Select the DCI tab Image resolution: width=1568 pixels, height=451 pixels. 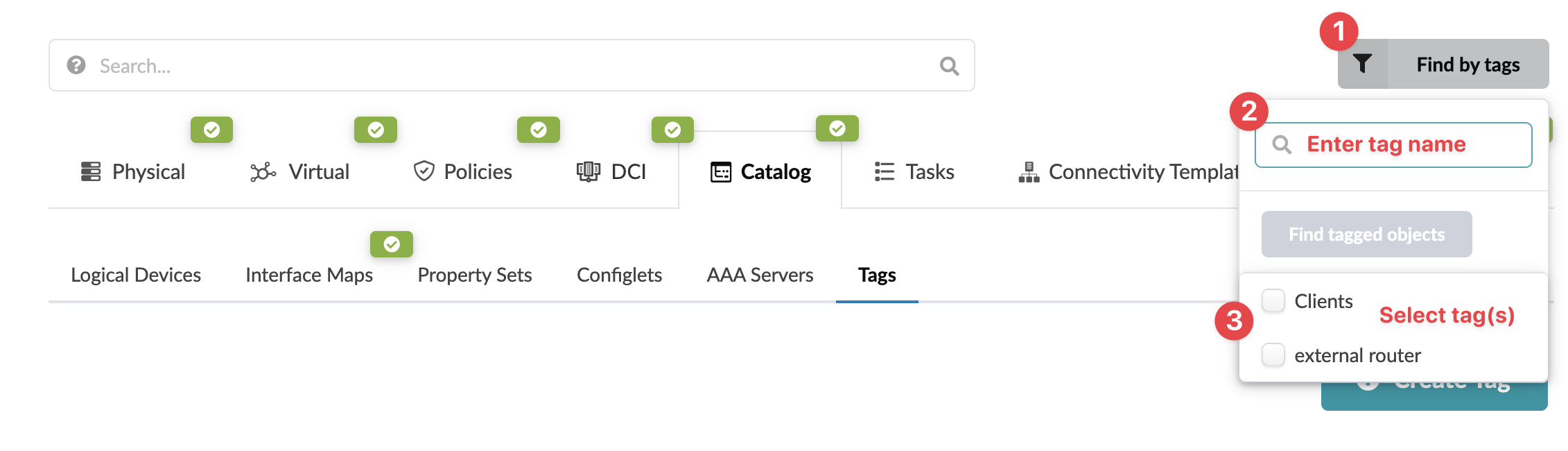tap(611, 171)
